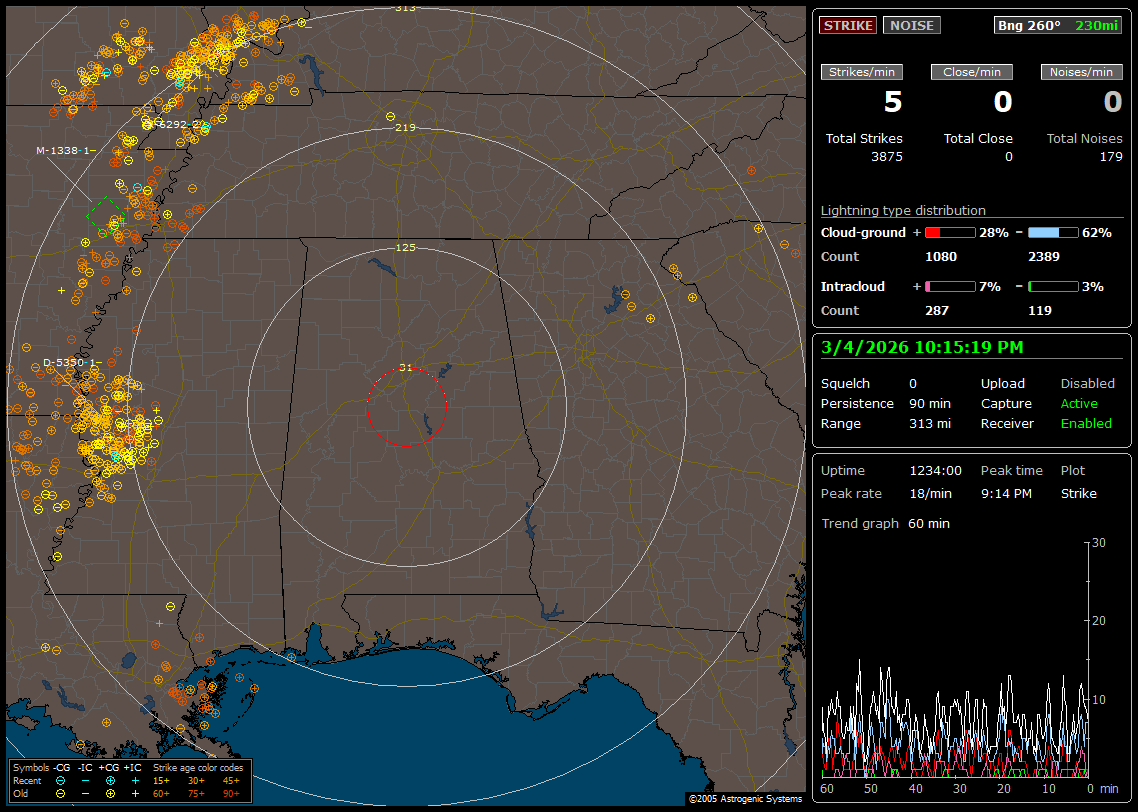Click the cyan recent +IC plus symbol
Screen dimensions: 1138x812
pyautogui.click(x=135, y=780)
